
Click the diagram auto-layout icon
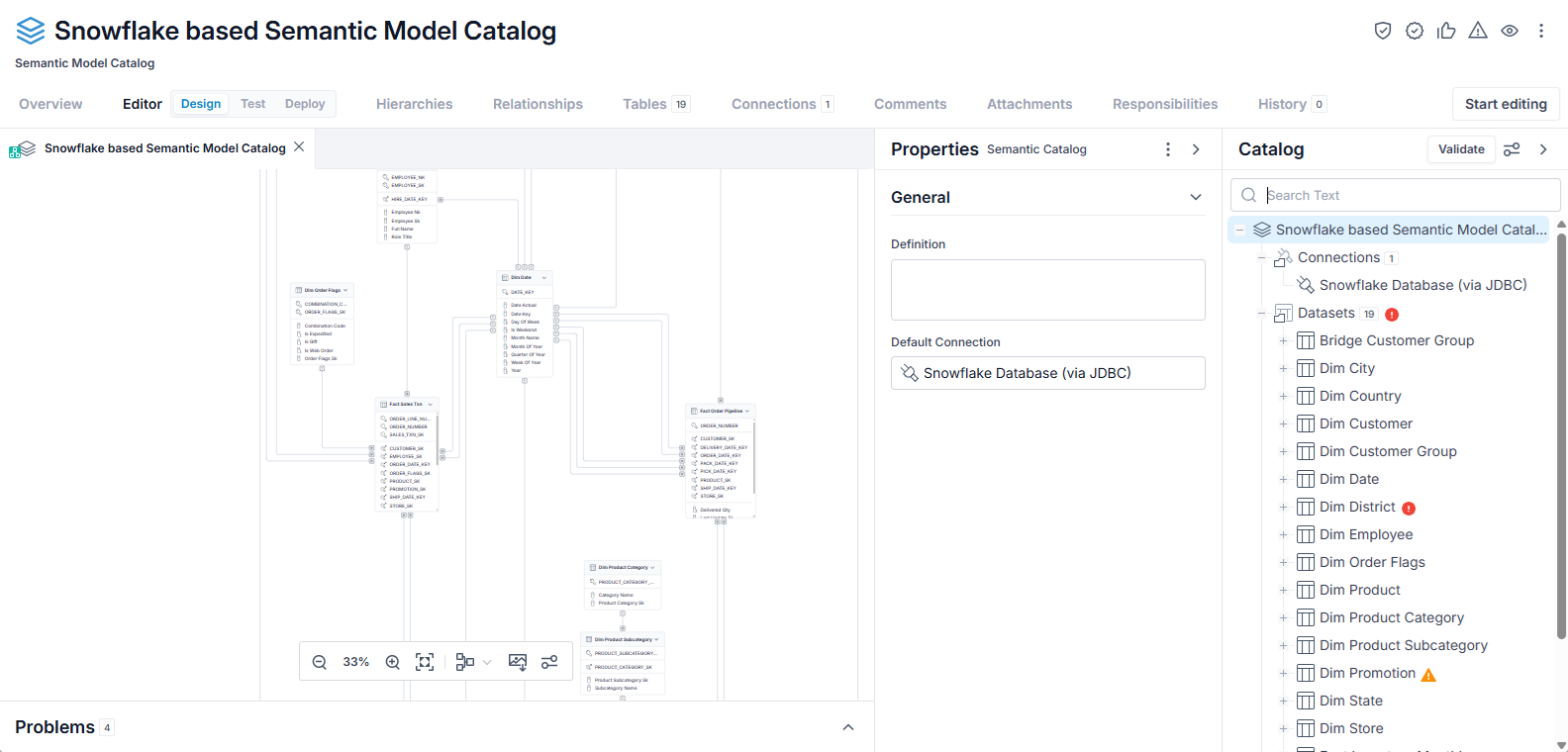coord(465,662)
